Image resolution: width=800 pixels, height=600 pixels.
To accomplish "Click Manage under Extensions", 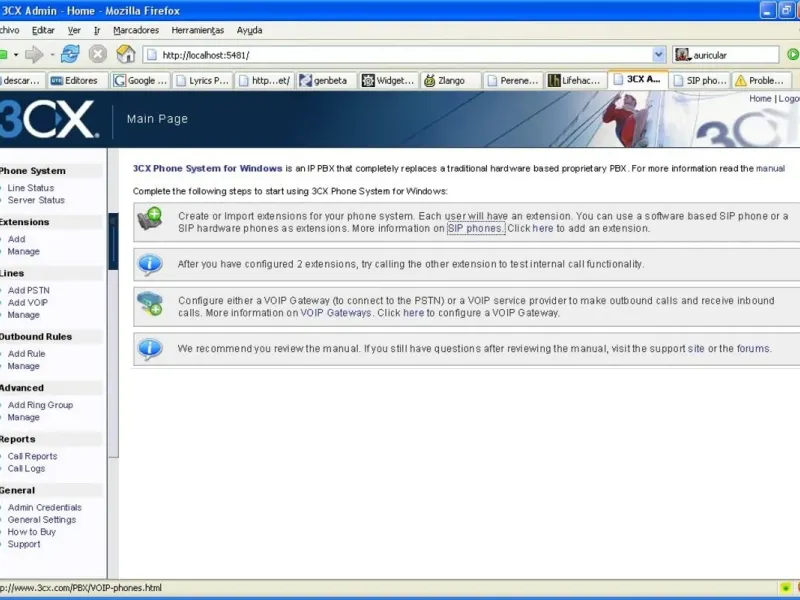I will [x=23, y=252].
